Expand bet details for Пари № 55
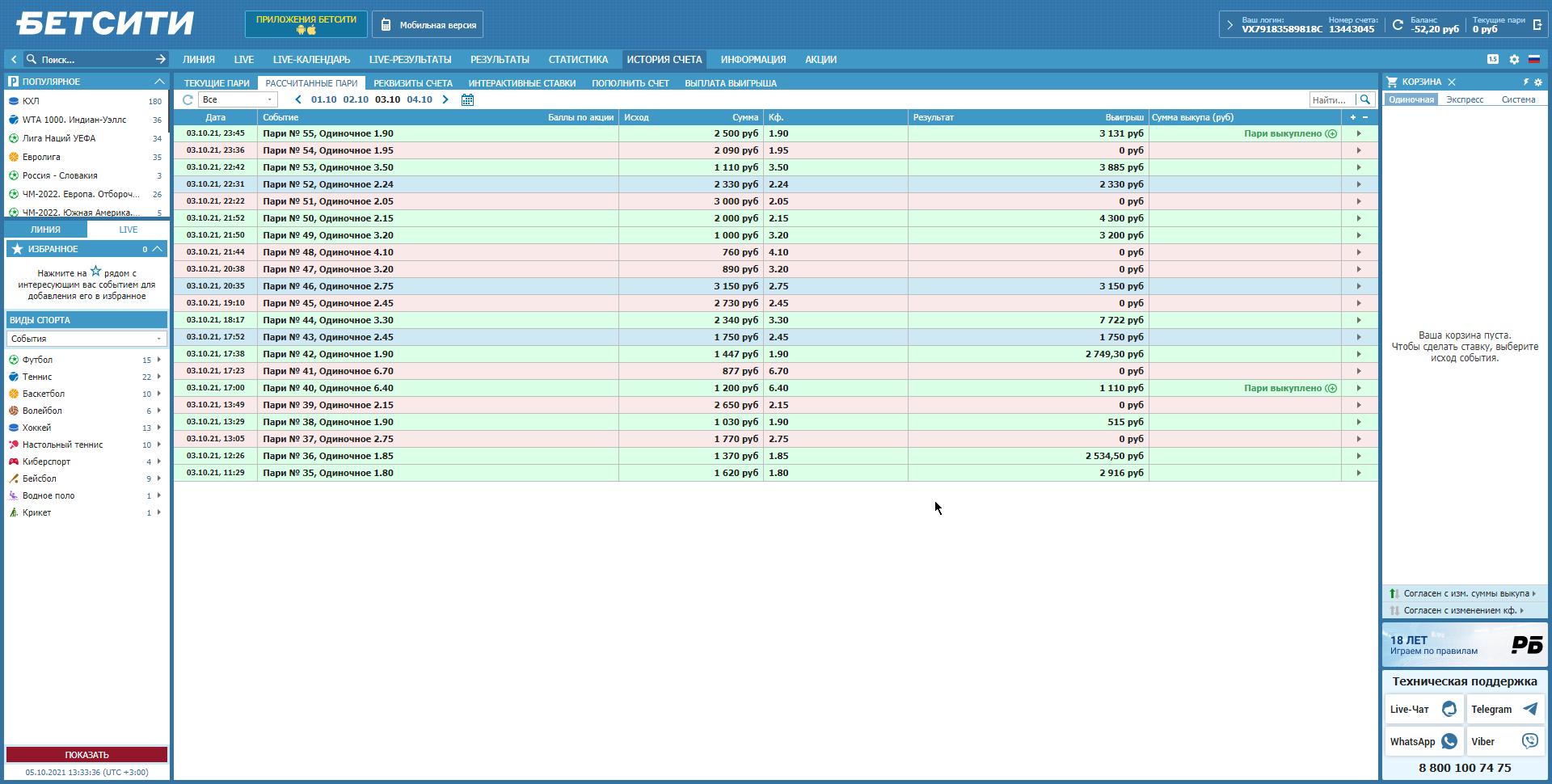This screenshot has width=1552, height=784. pos(1359,133)
